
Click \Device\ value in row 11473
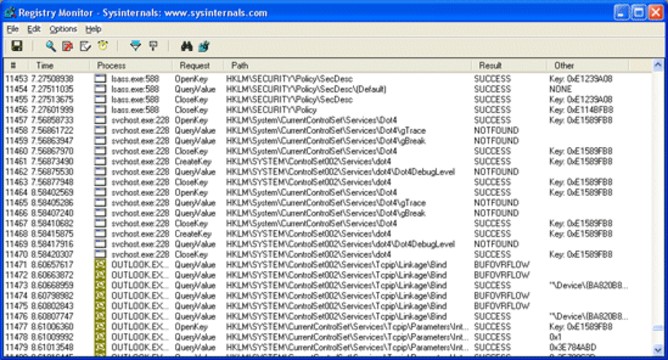(x=588, y=285)
